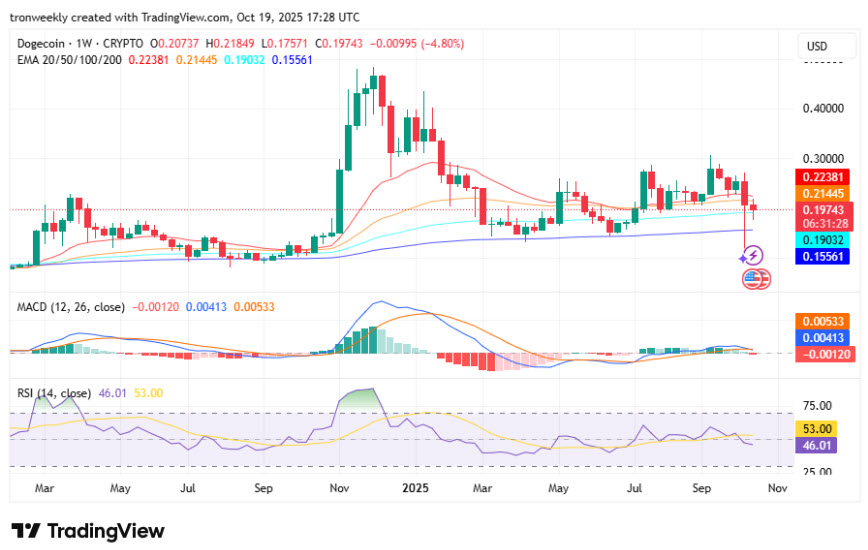Click the Dogecoin symbol title in legend
This screenshot has width=868, height=550.
tap(47, 44)
